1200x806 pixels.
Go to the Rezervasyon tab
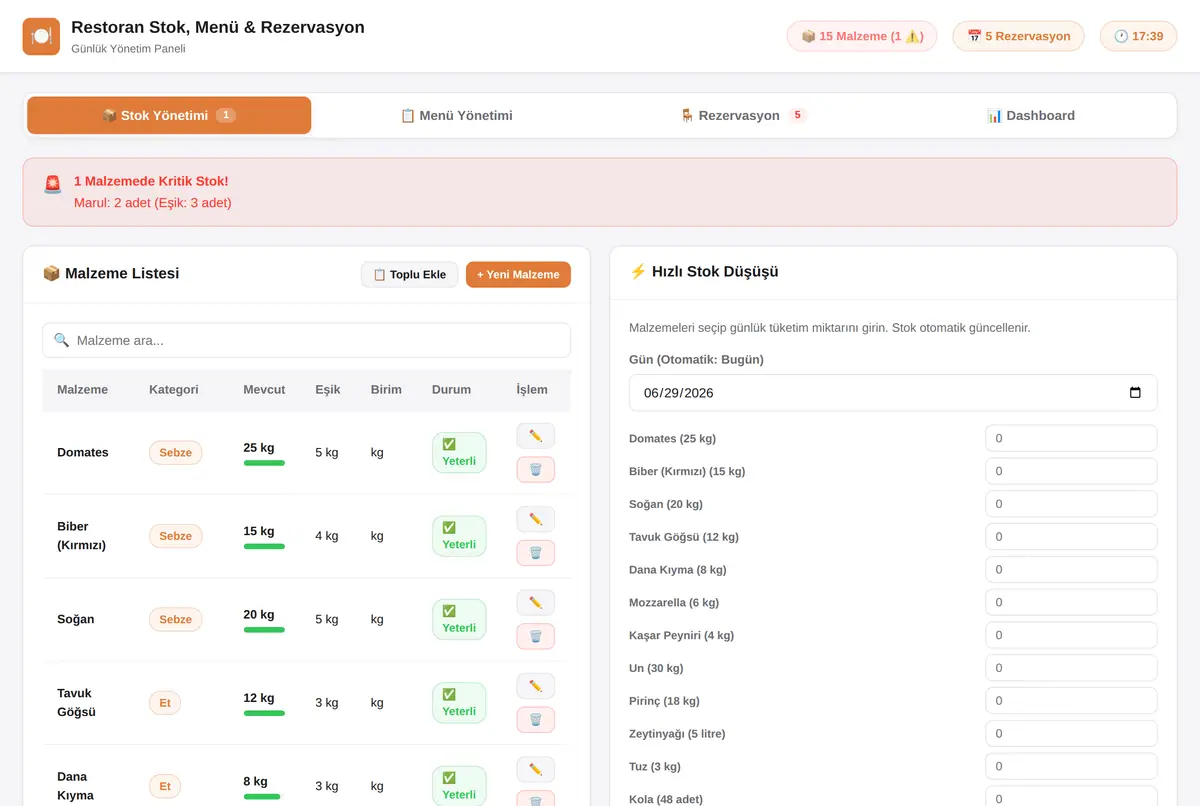click(743, 115)
